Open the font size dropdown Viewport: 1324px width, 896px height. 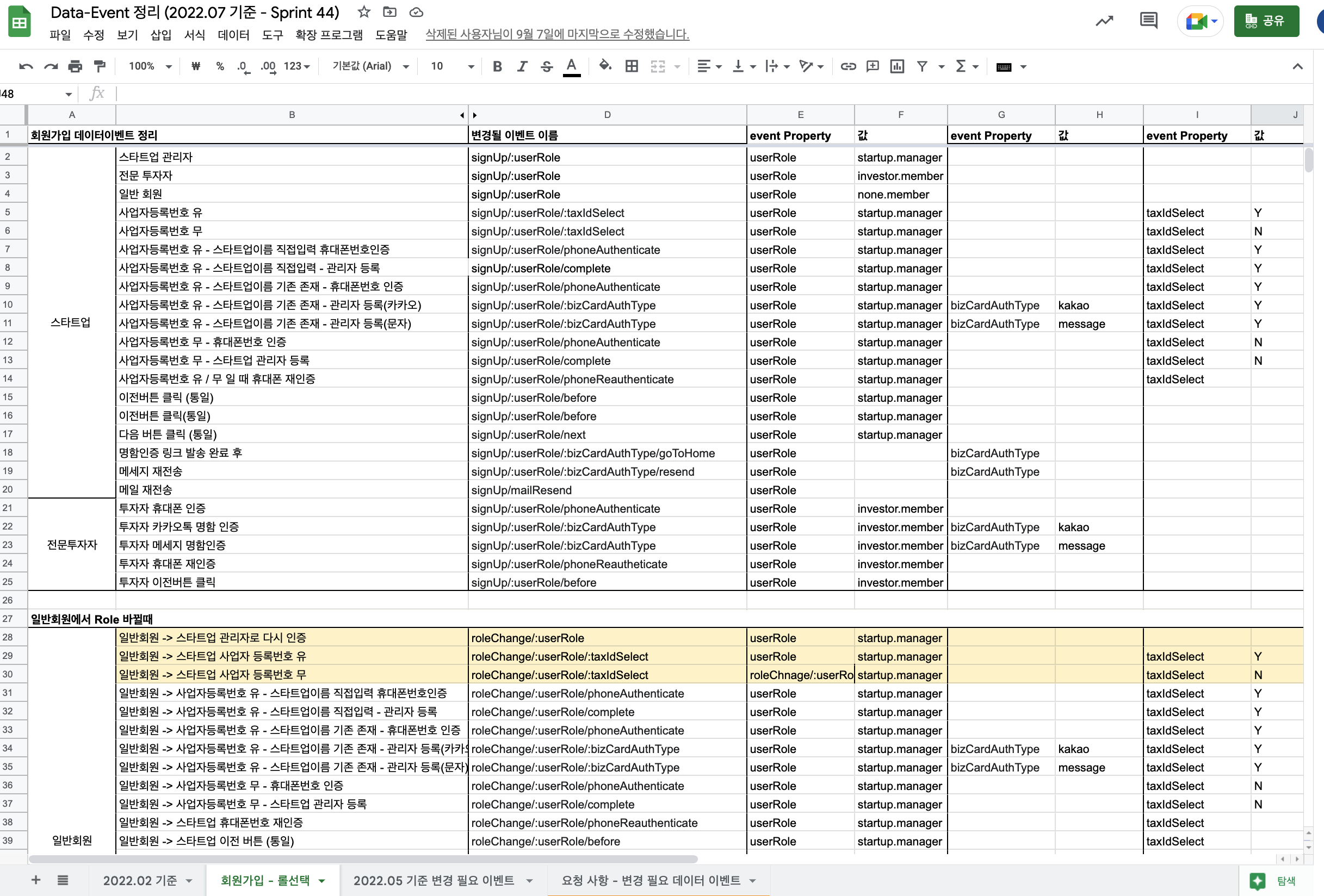pyautogui.click(x=450, y=66)
